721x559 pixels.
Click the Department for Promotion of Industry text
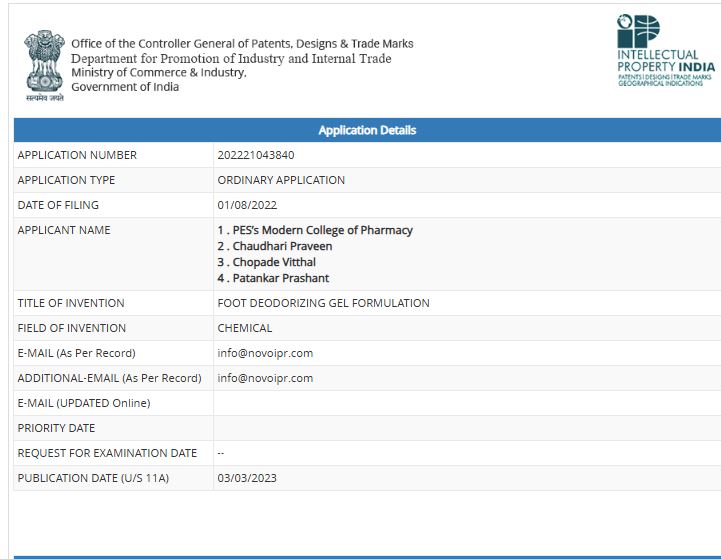coord(231,58)
